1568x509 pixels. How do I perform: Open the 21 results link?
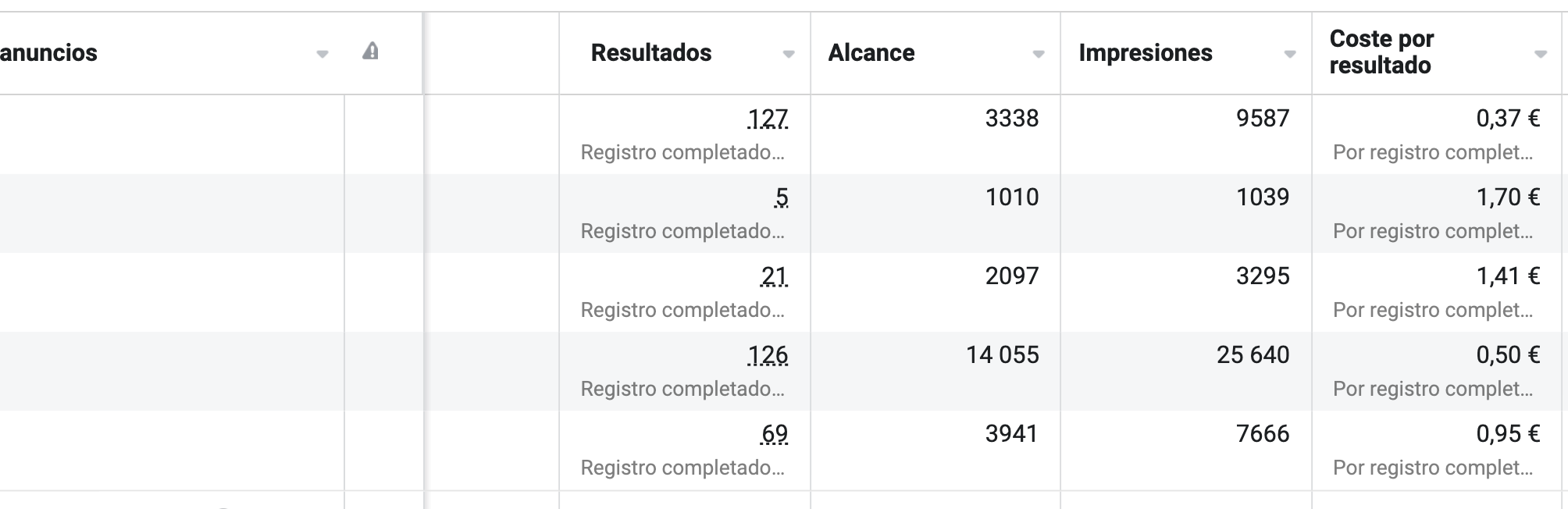[774, 276]
